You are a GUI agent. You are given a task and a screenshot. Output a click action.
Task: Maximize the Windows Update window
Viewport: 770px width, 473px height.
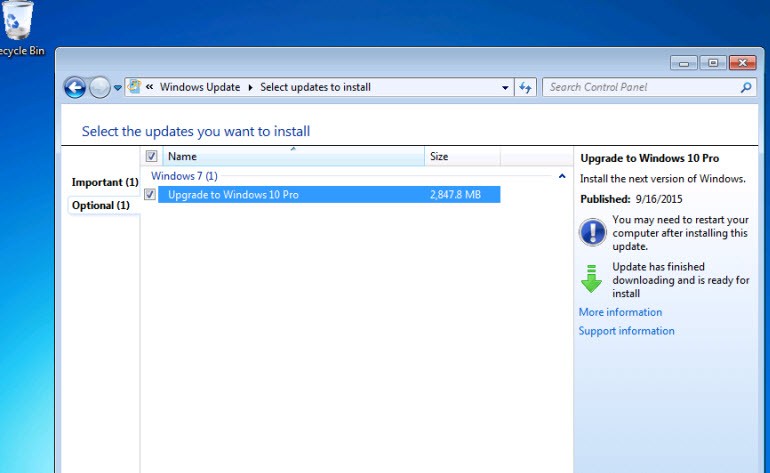click(713, 63)
